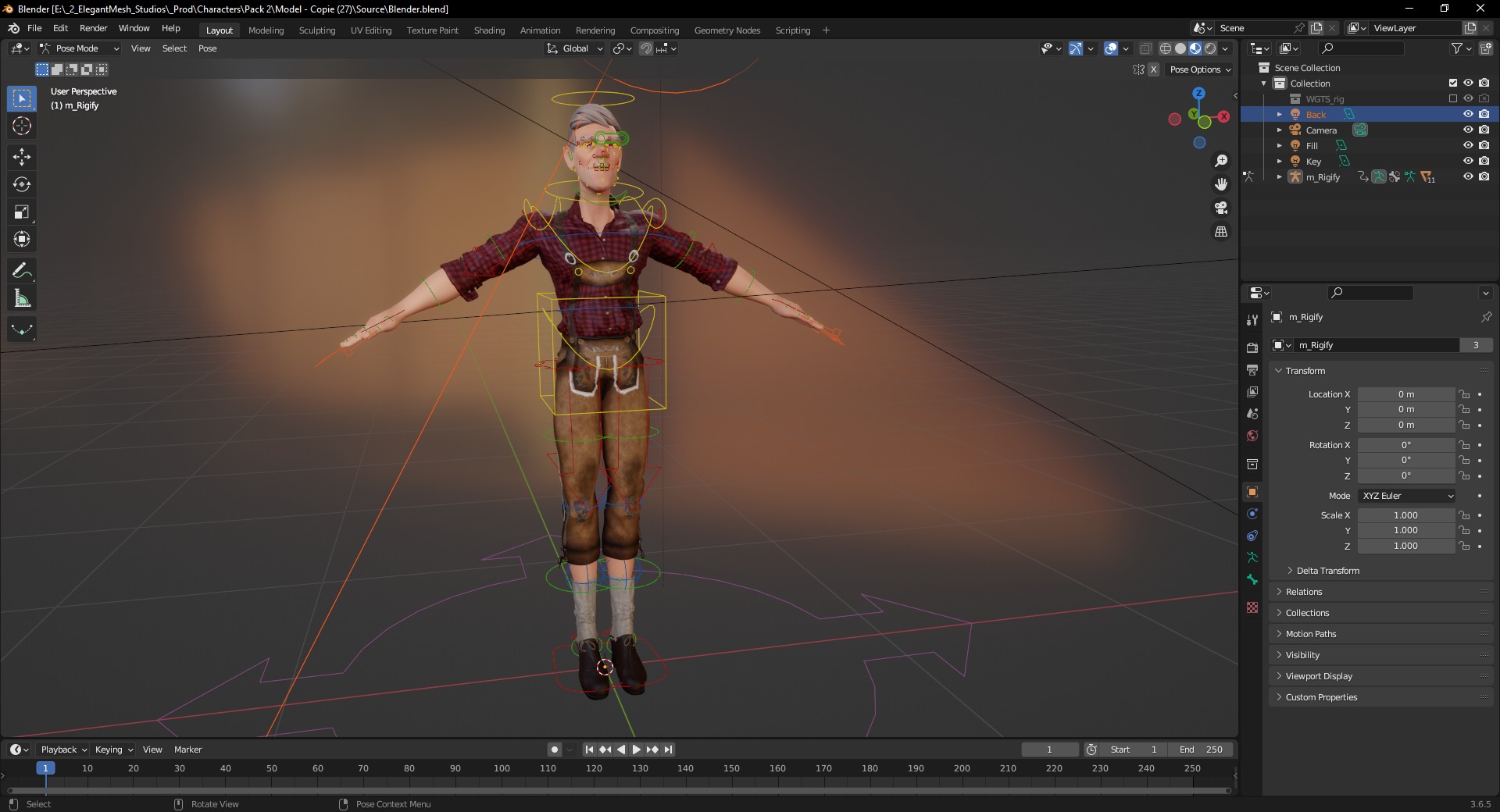Screen dimensions: 1500x812
Task: Open the Object Constraint properties tab
Action: pos(1252,536)
